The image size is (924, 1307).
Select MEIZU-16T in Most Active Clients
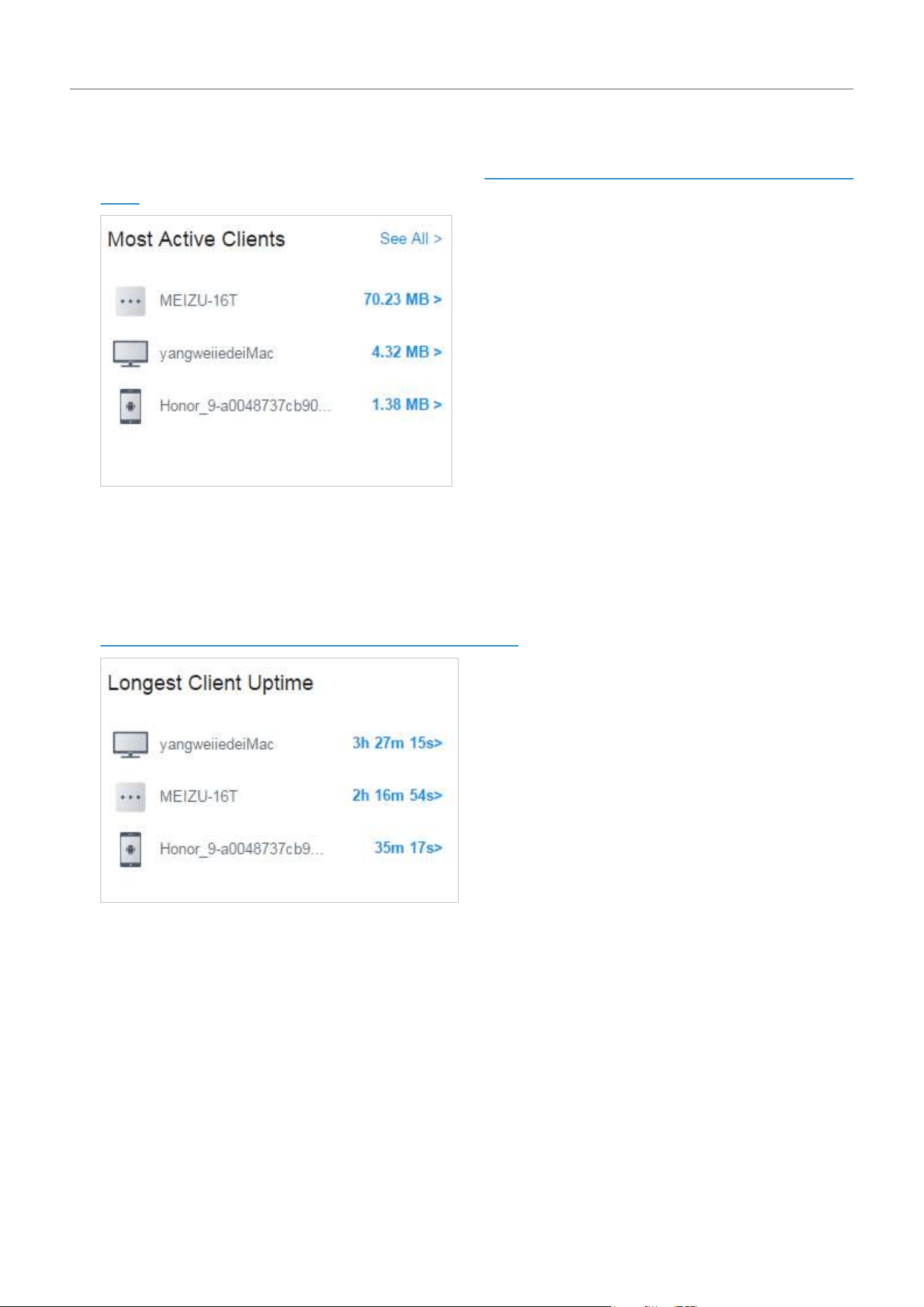198,301
